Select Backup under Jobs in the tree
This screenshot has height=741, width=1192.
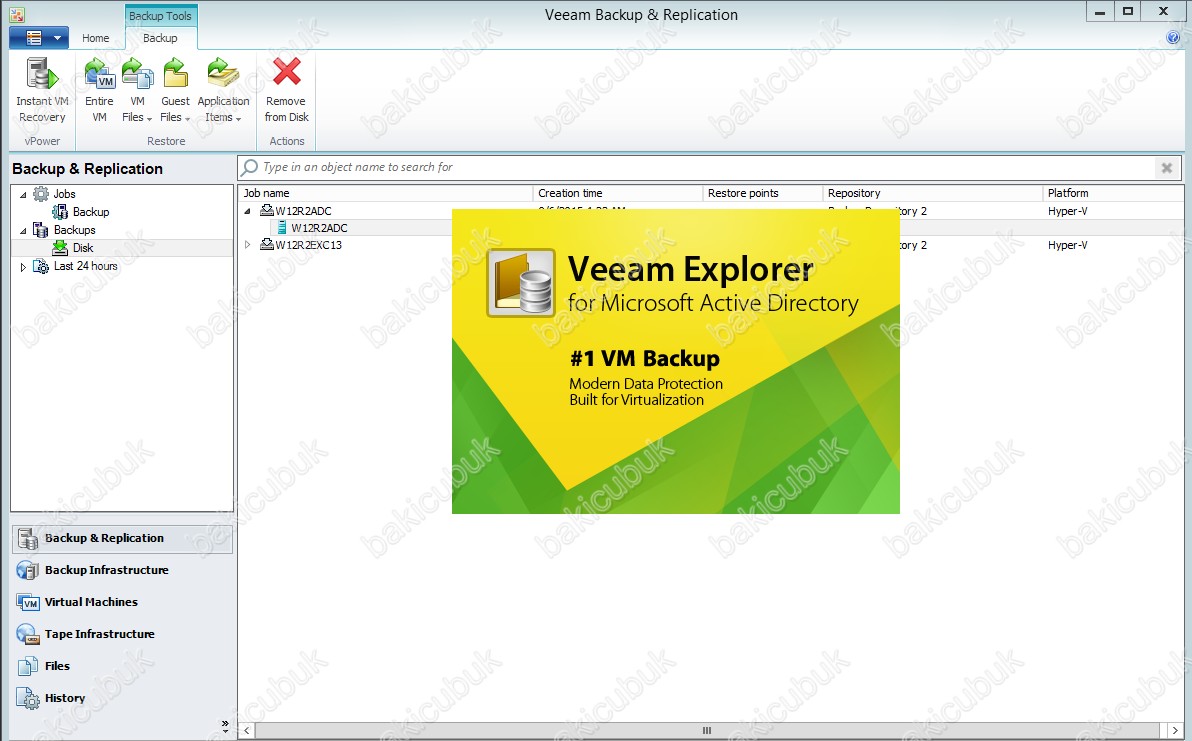91,212
